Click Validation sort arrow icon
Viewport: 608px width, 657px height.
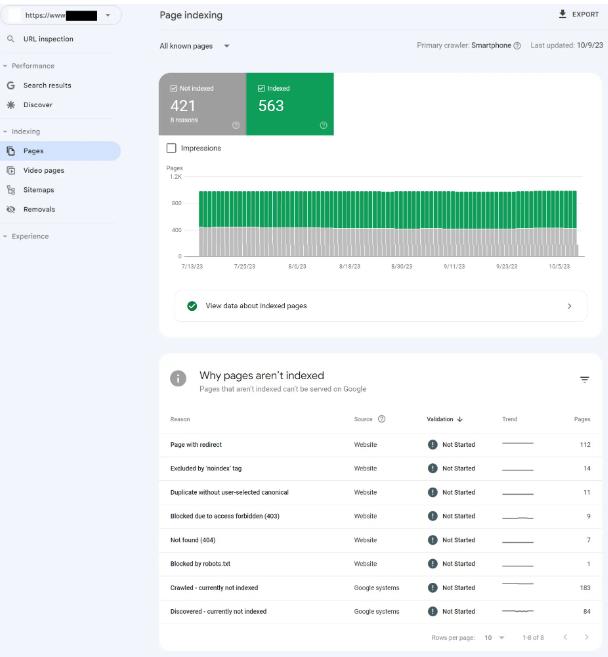pyautogui.click(x=460, y=419)
